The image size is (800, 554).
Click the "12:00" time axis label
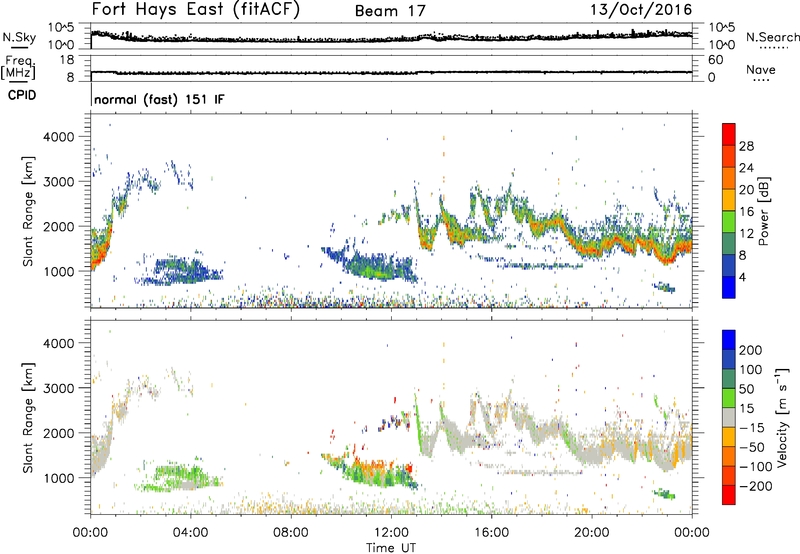[391, 533]
